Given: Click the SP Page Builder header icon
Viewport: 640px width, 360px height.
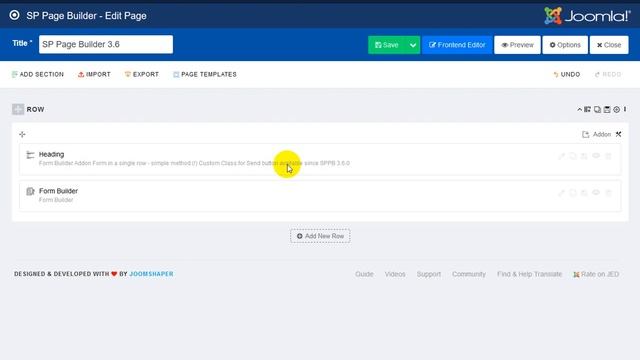Looking at the screenshot, I should [x=14, y=16].
